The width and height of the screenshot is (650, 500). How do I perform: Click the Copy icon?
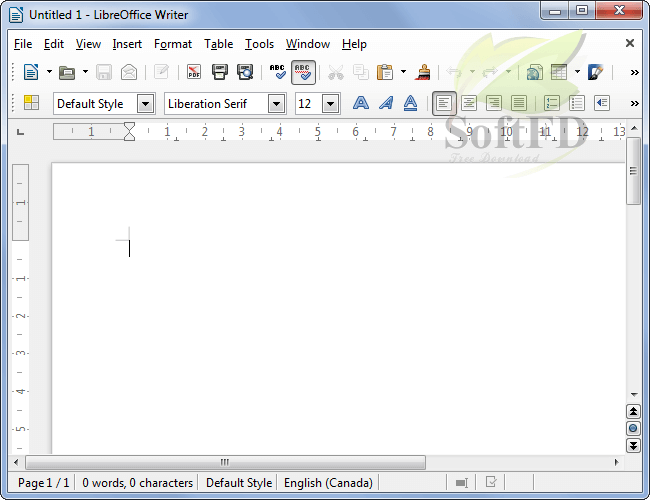tap(361, 72)
